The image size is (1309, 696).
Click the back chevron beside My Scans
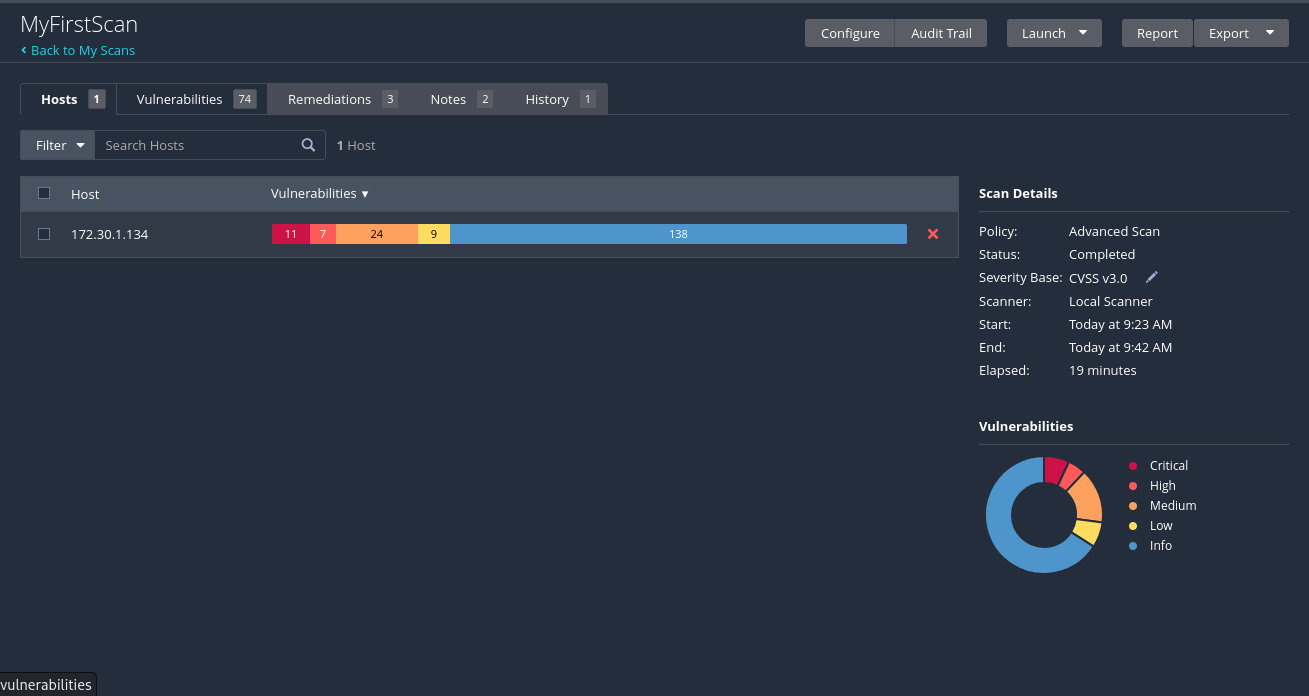[23, 50]
